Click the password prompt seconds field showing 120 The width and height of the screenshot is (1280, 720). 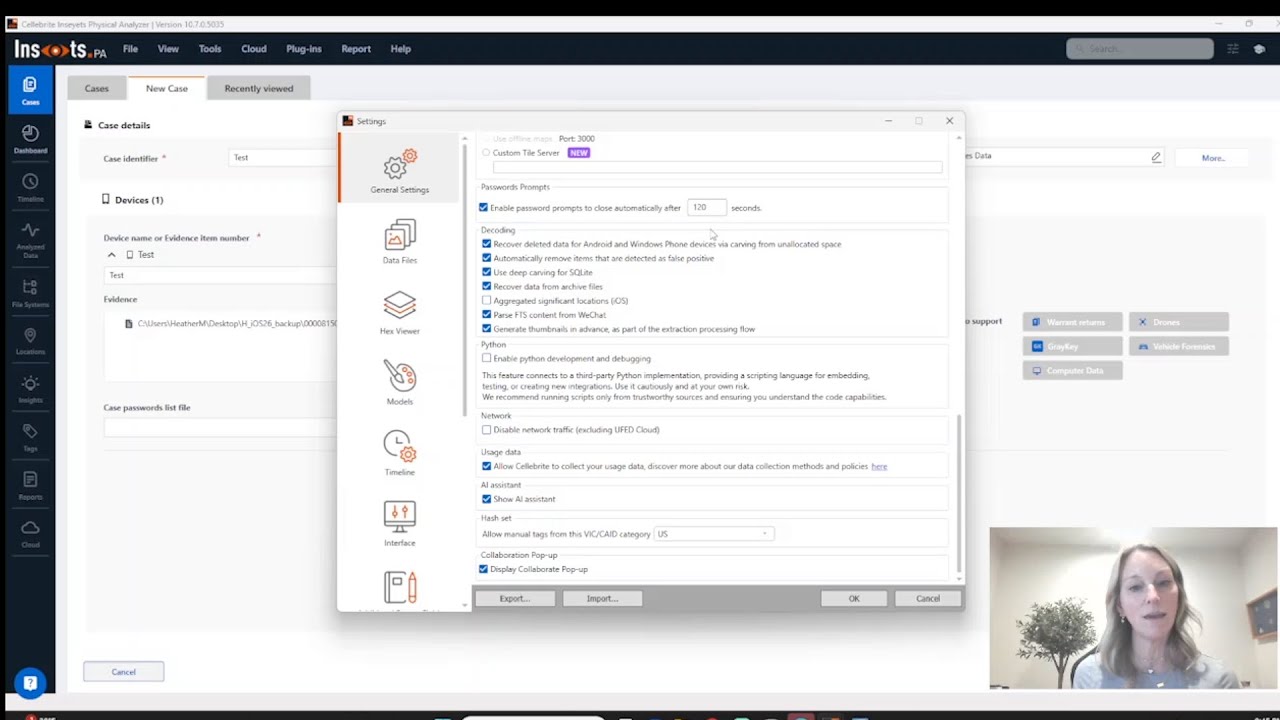[706, 208]
